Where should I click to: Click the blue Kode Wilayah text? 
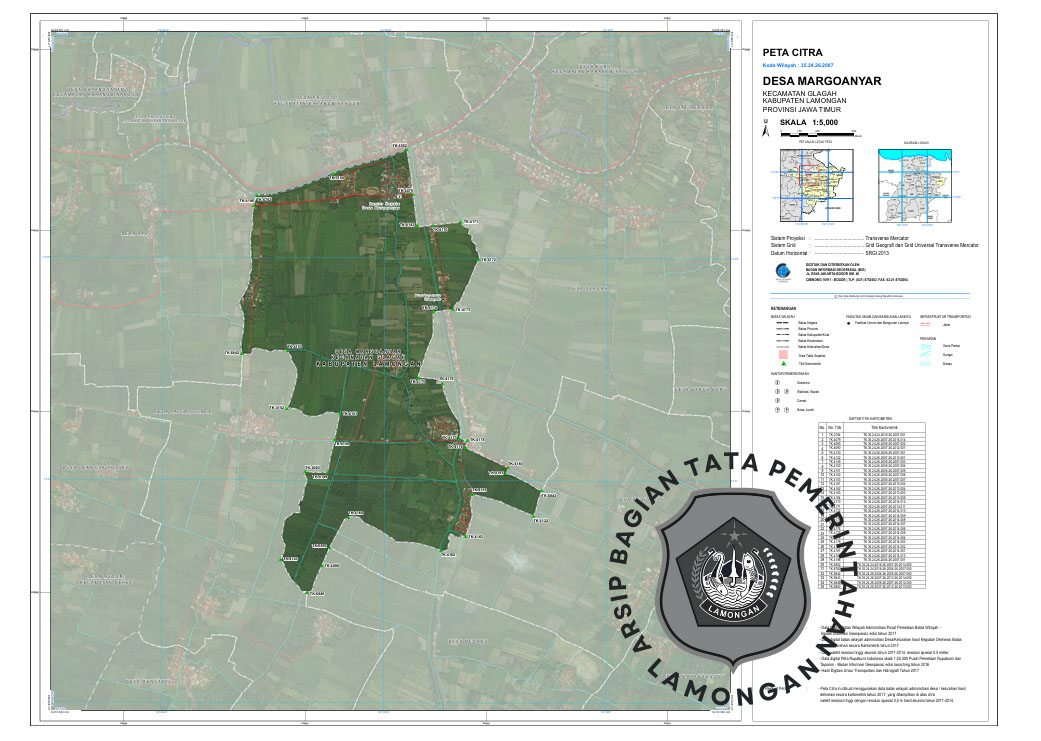[798, 63]
